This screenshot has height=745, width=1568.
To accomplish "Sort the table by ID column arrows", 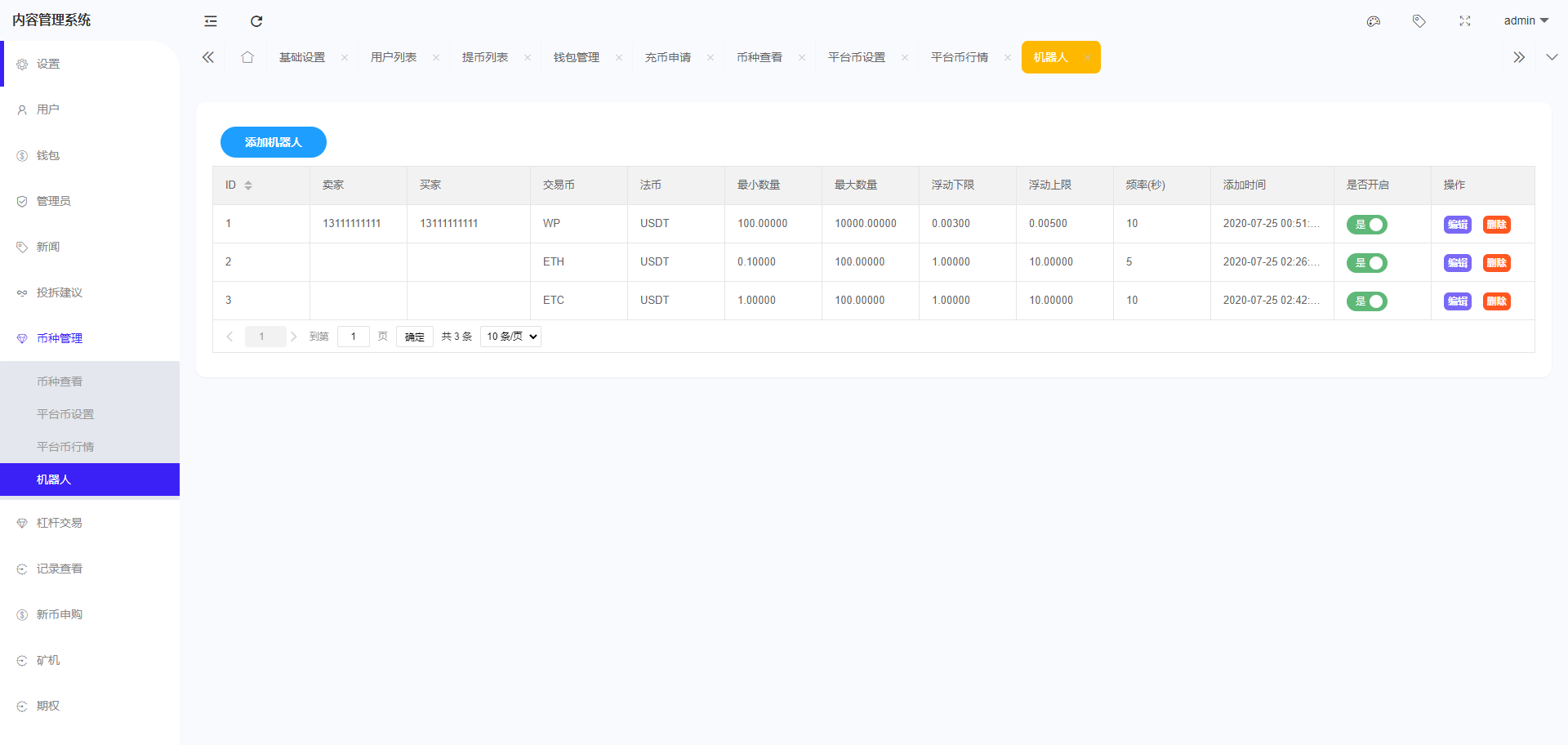I will click(248, 185).
